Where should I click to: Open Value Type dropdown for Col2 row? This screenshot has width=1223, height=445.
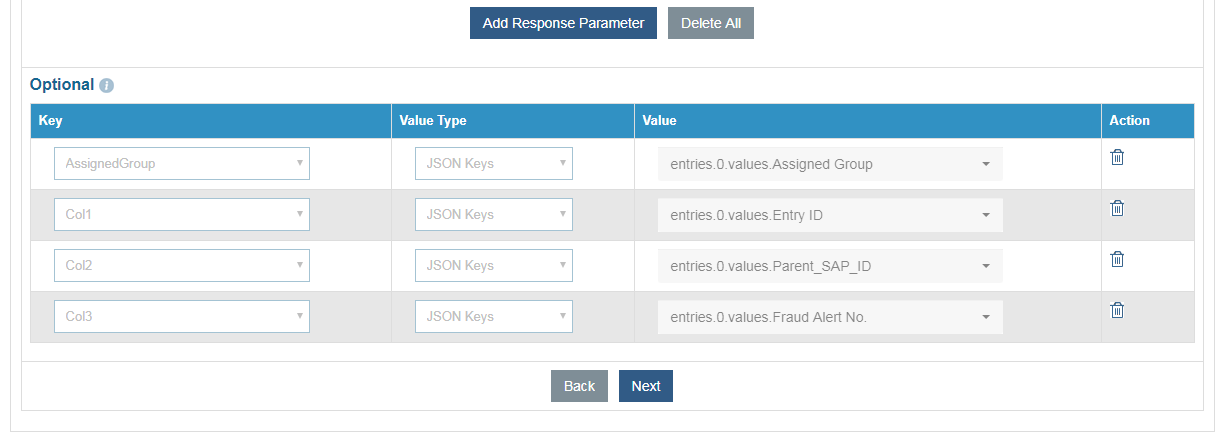(494, 266)
